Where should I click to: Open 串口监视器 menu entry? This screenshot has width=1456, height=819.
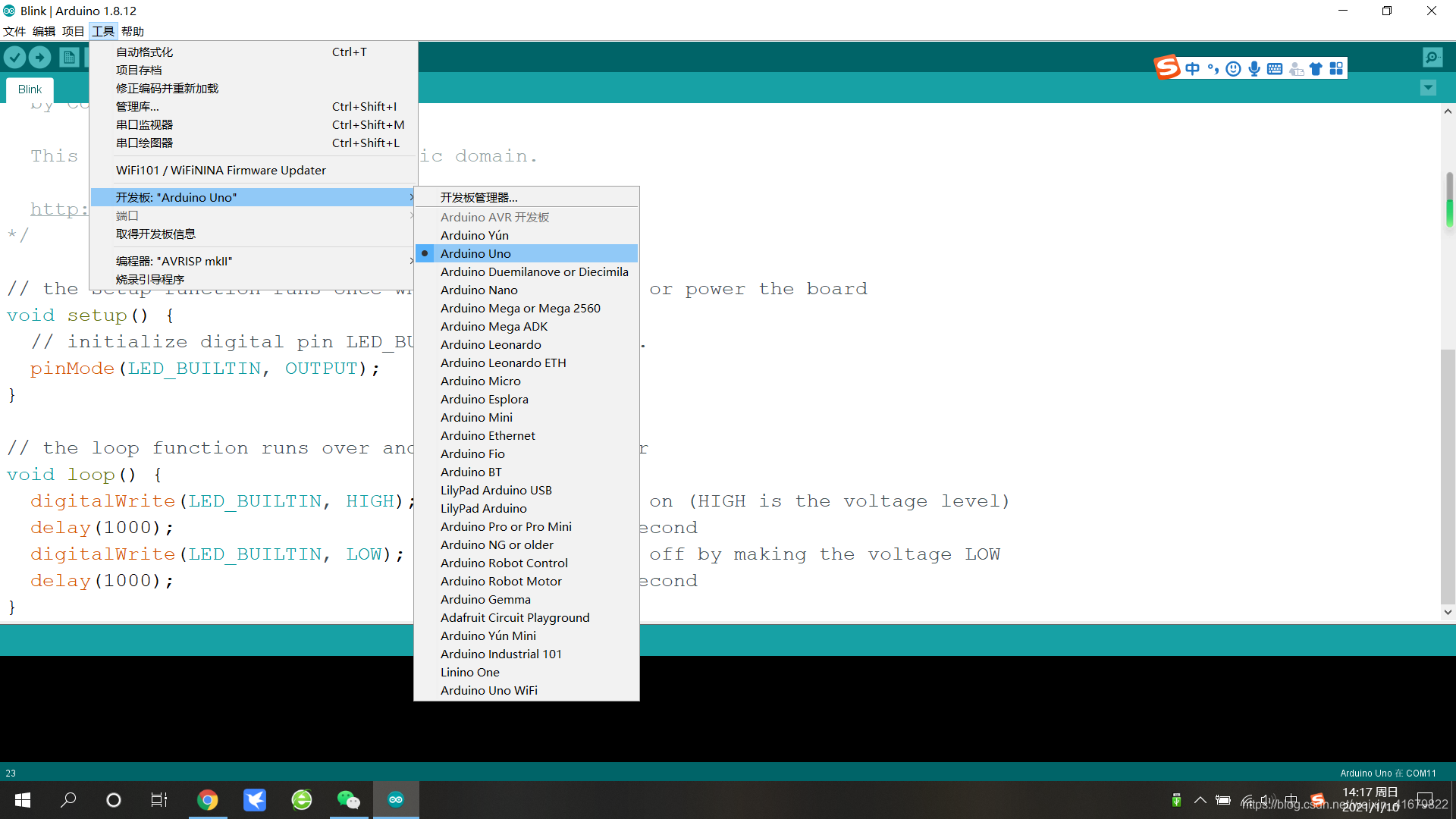tap(254, 124)
